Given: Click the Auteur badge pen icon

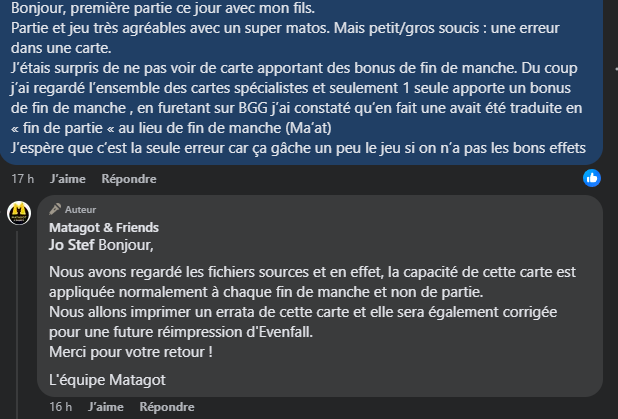Looking at the screenshot, I should point(55,209).
